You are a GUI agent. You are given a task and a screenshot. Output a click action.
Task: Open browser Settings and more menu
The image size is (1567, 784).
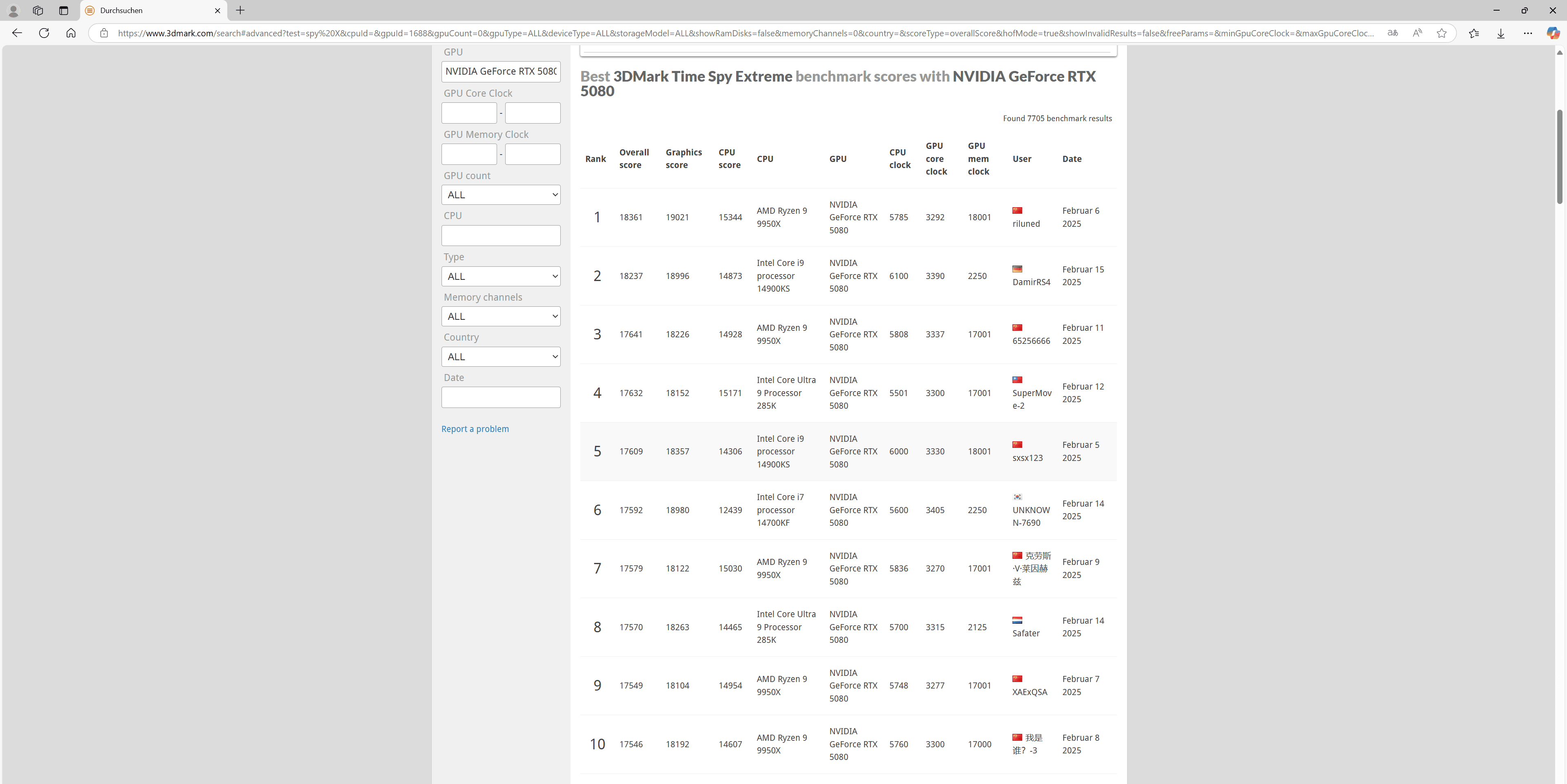1527,33
